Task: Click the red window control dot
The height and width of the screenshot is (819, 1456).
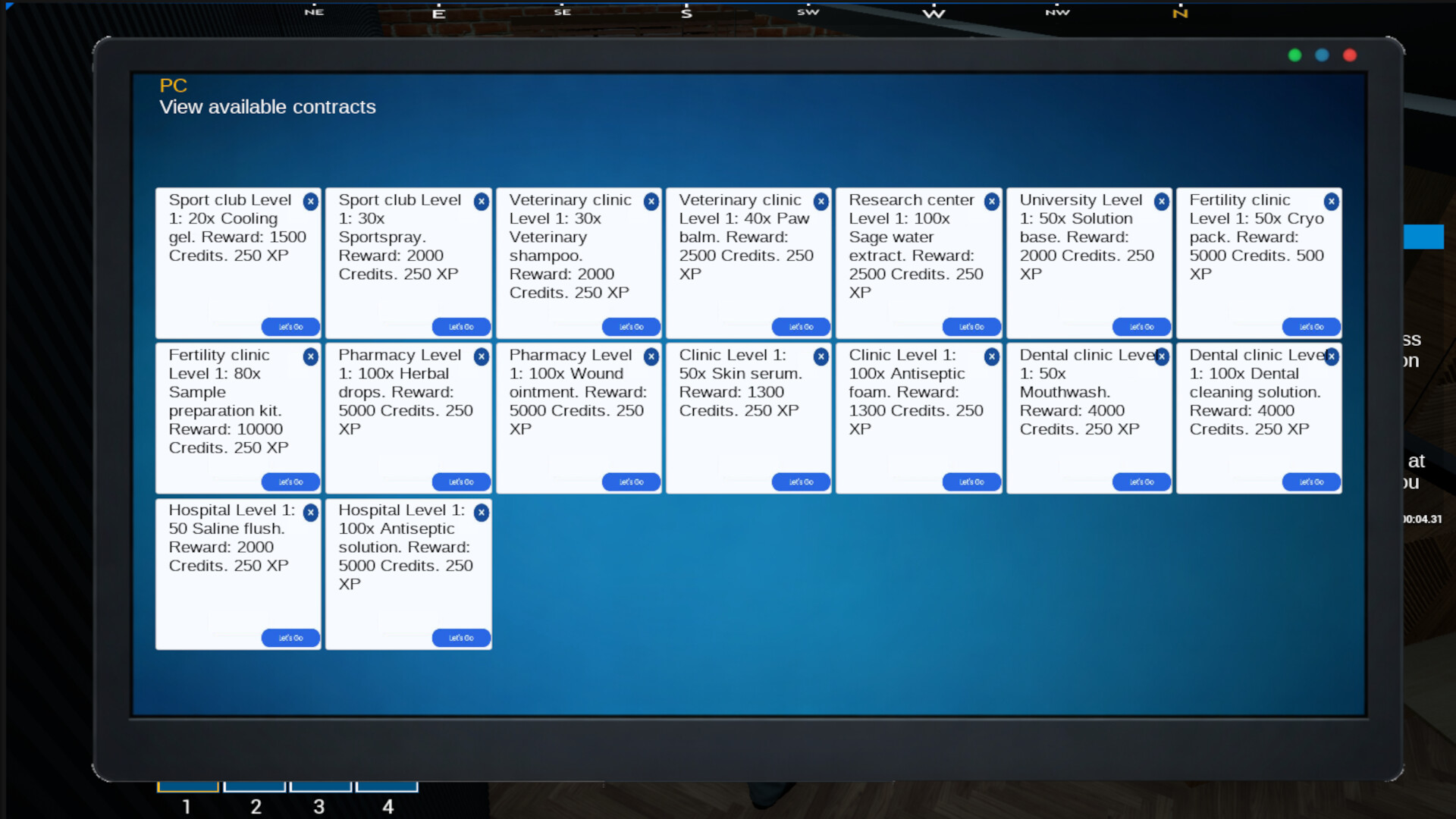Action: coord(1350,55)
